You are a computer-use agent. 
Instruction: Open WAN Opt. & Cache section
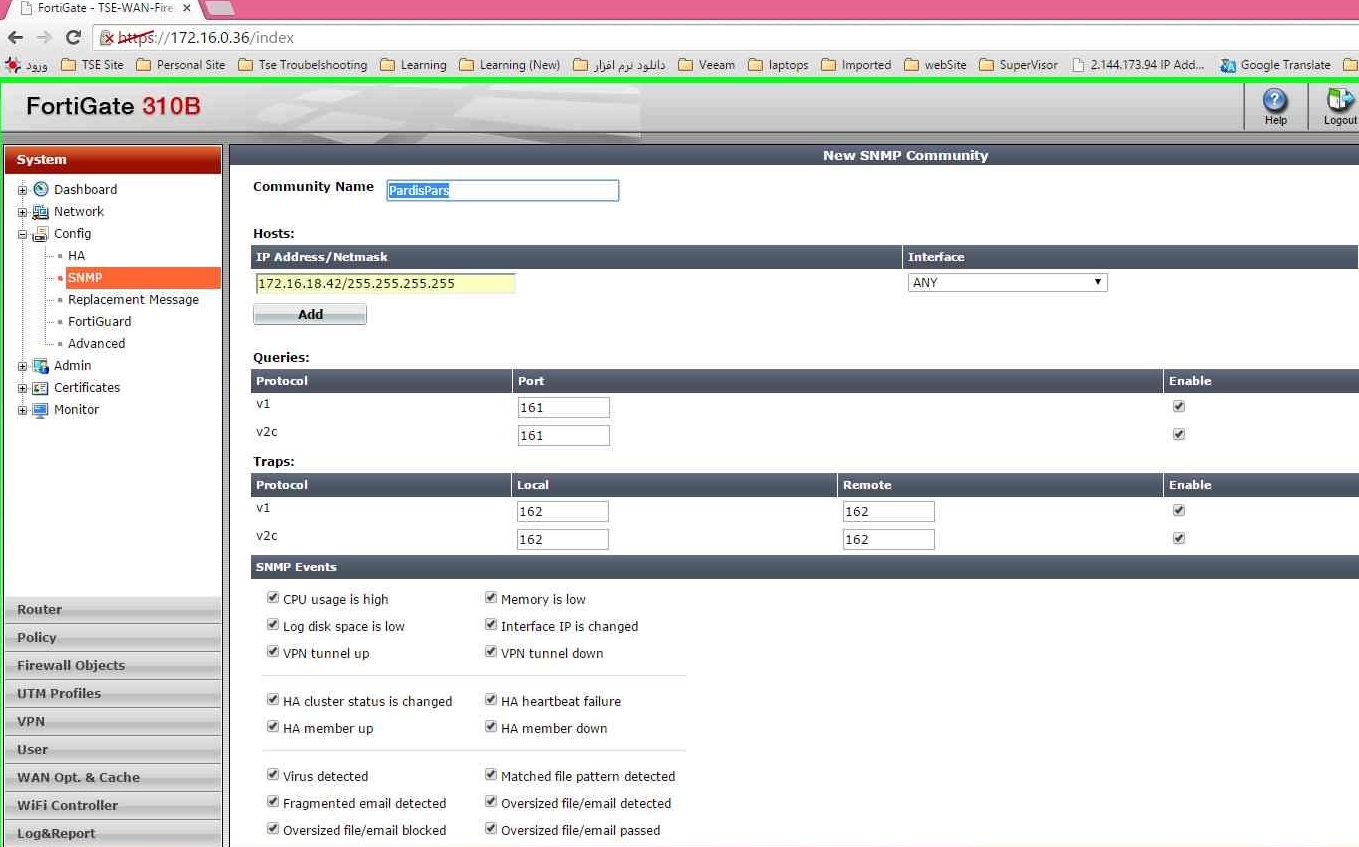point(113,777)
